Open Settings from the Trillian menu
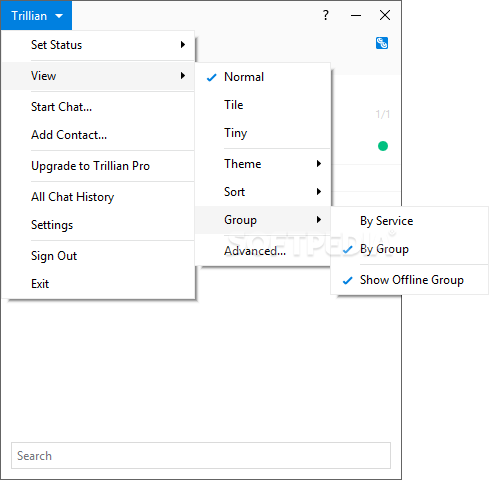The image size is (489, 480). click(x=99, y=225)
